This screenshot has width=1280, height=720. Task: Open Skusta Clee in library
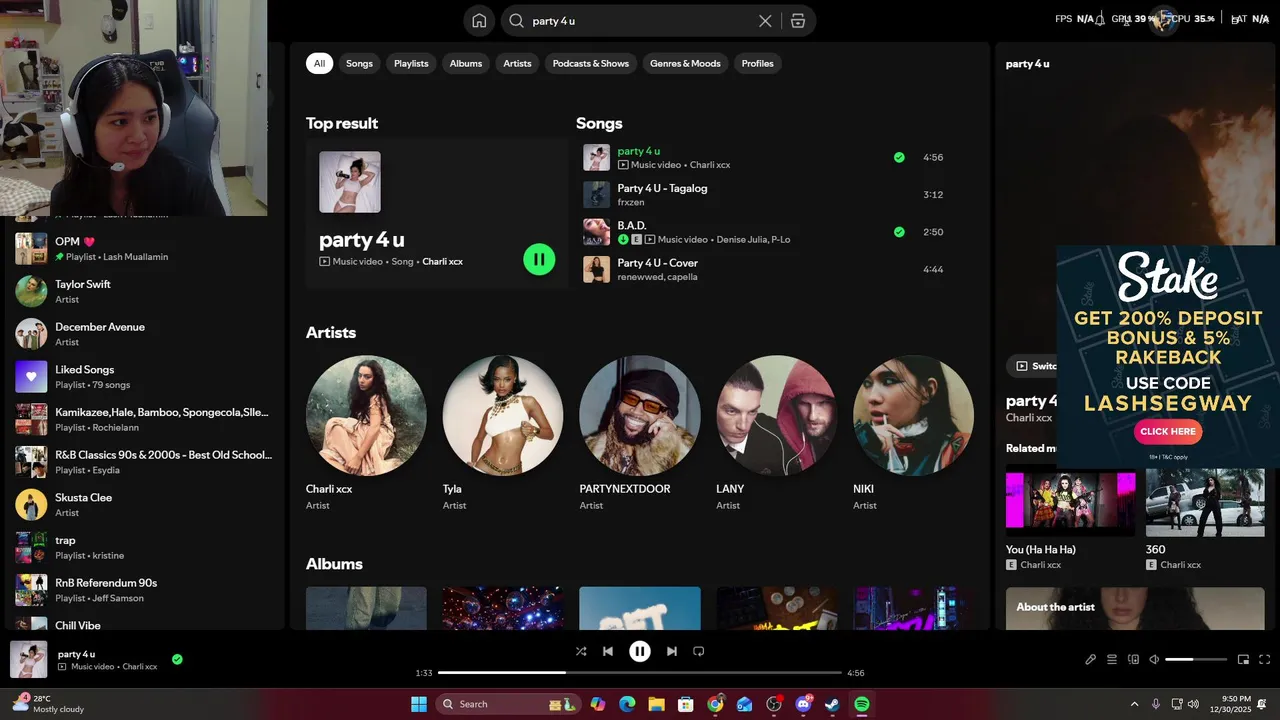pyautogui.click(x=144, y=504)
